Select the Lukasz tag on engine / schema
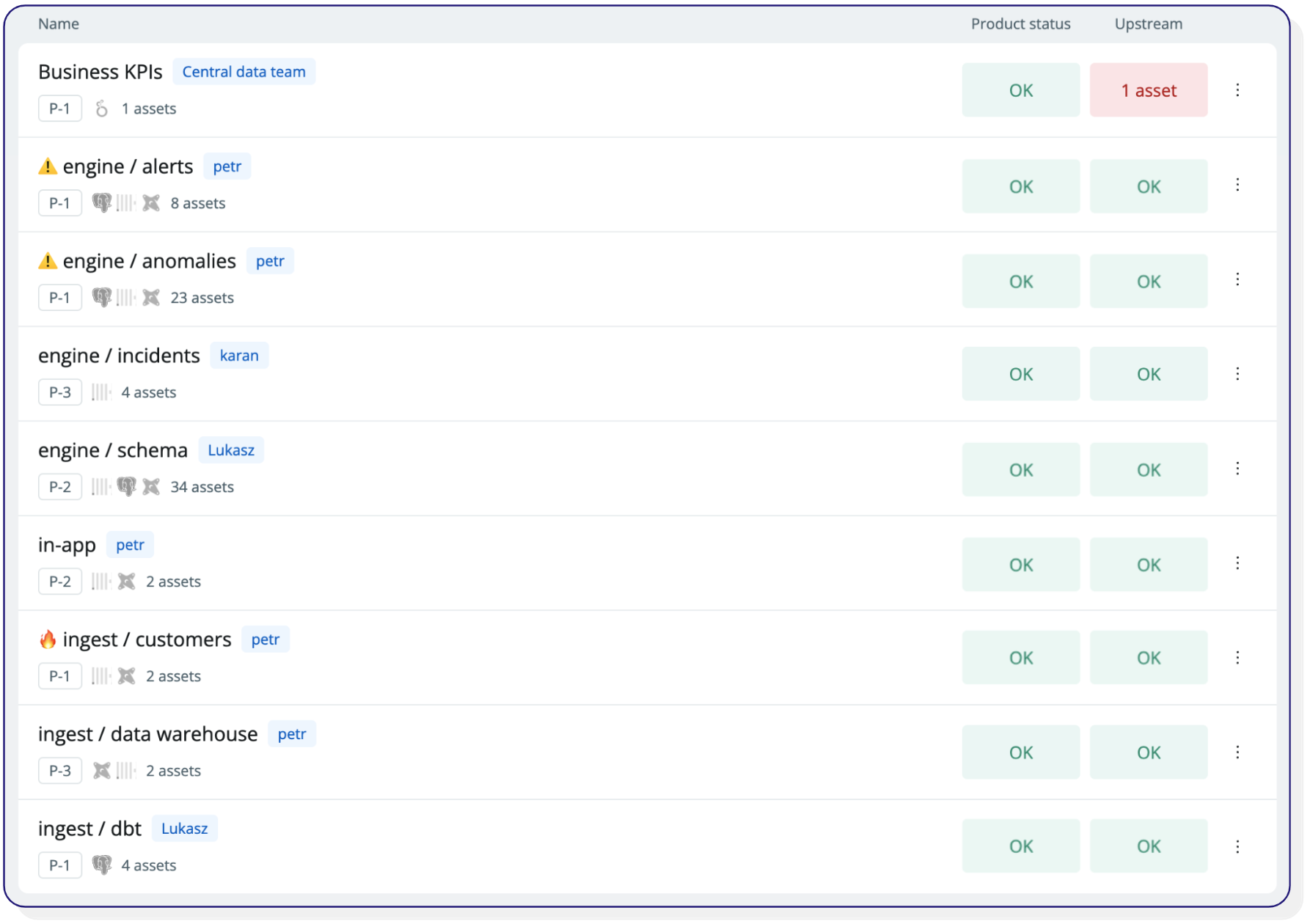1310x924 pixels. click(x=231, y=450)
